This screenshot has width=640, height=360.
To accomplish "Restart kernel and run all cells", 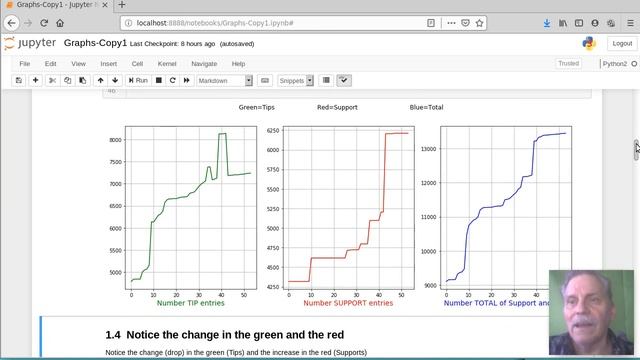I will (187, 80).
